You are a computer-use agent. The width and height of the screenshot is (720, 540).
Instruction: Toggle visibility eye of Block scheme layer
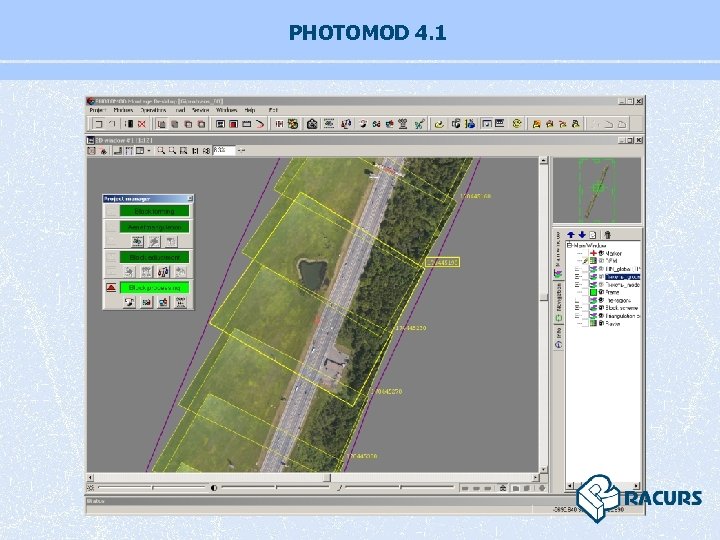point(601,308)
